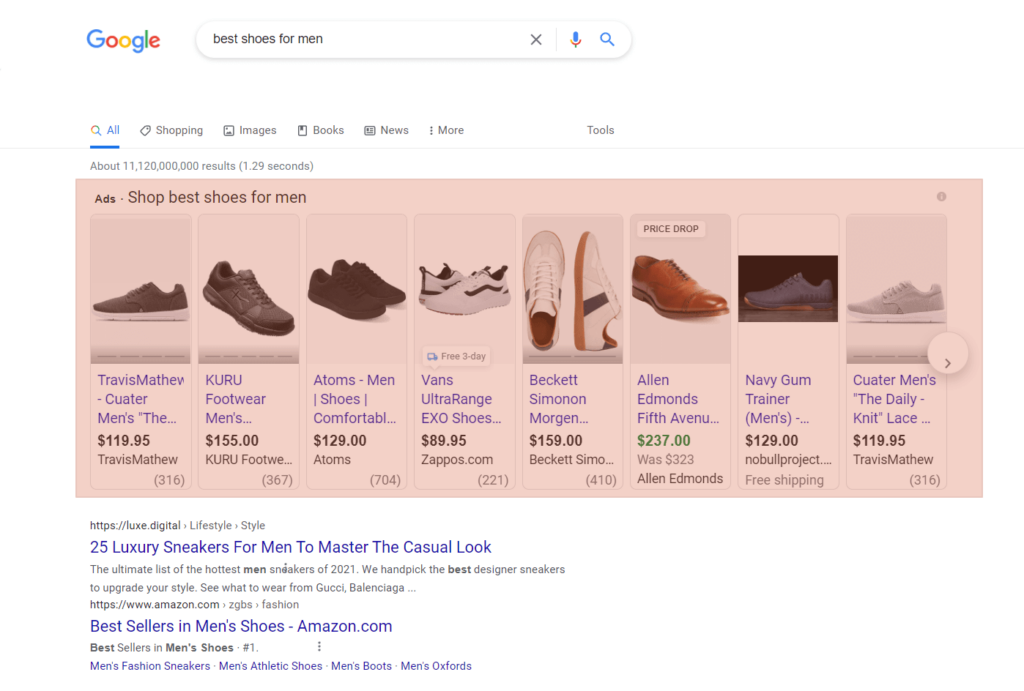Open the Beckett Simonon sneaker image
The width and height of the screenshot is (1024, 691).
tap(573, 289)
